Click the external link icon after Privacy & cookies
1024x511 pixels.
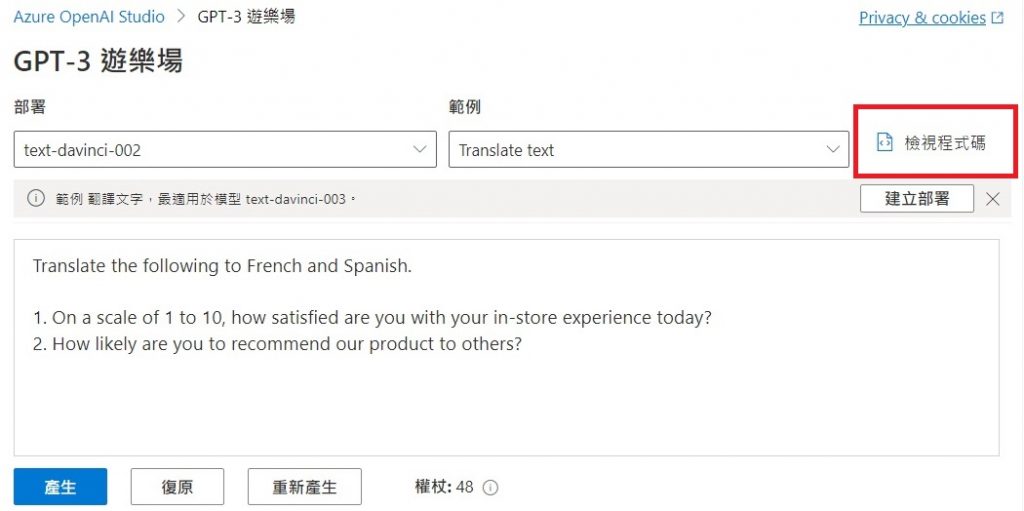[x=997, y=18]
